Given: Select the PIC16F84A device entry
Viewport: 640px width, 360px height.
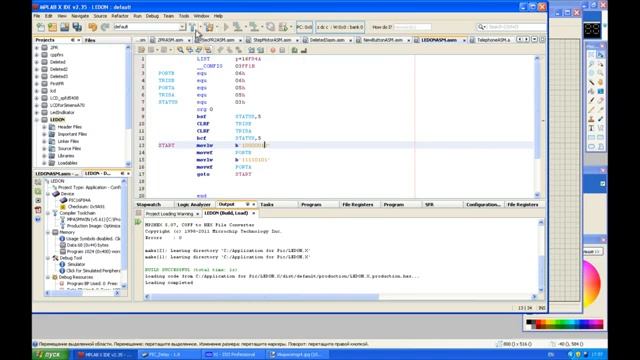Looking at the screenshot, I should click(79, 200).
